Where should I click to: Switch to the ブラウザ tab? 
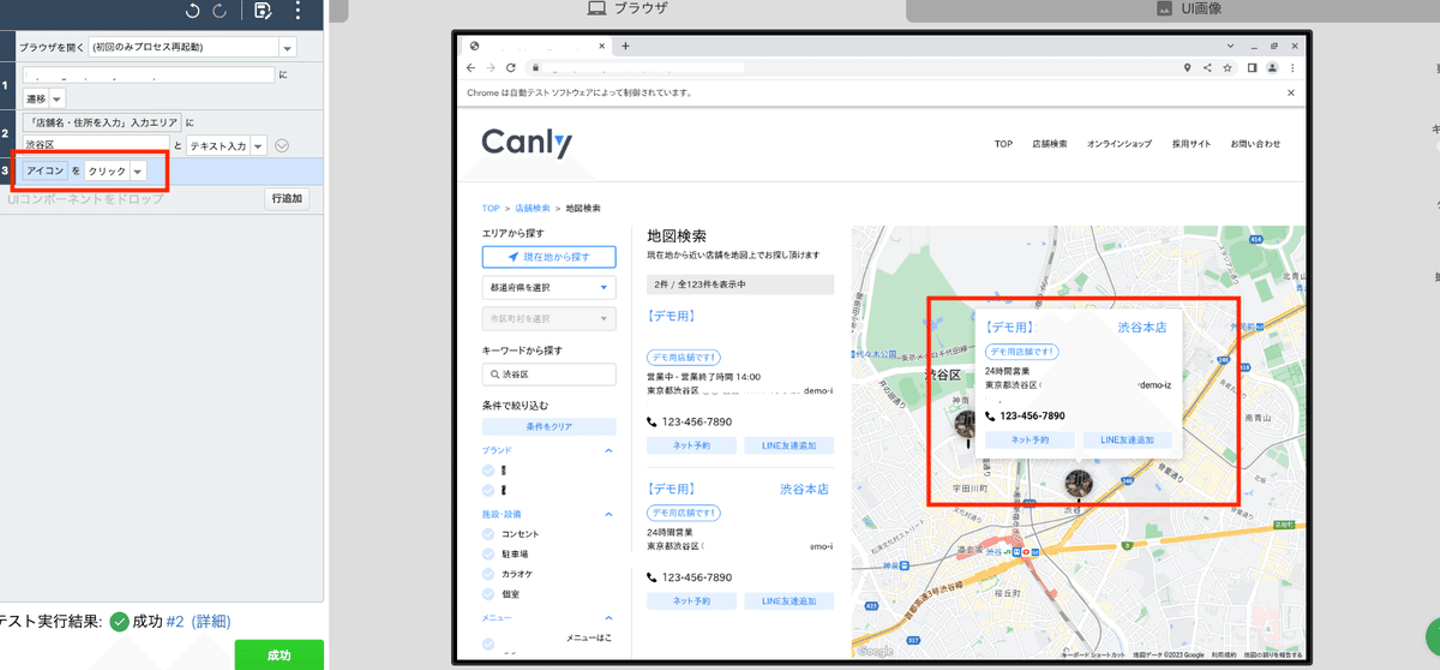627,9
